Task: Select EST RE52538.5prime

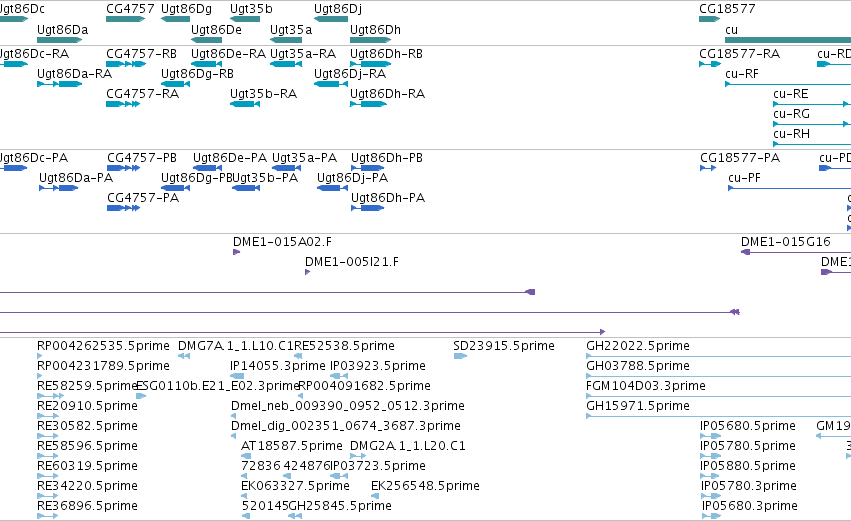Action: point(344,346)
